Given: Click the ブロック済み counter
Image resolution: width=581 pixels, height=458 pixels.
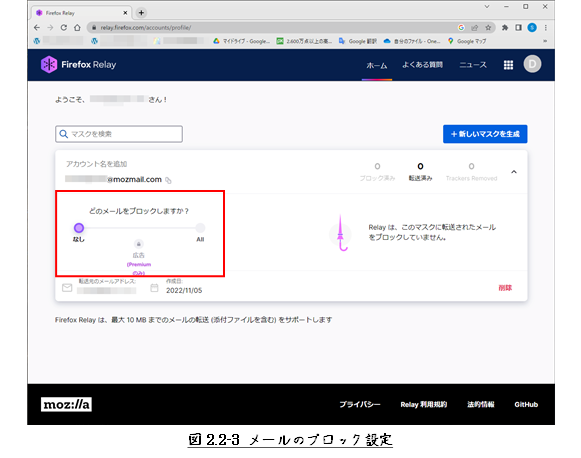Looking at the screenshot, I should click(x=377, y=172).
